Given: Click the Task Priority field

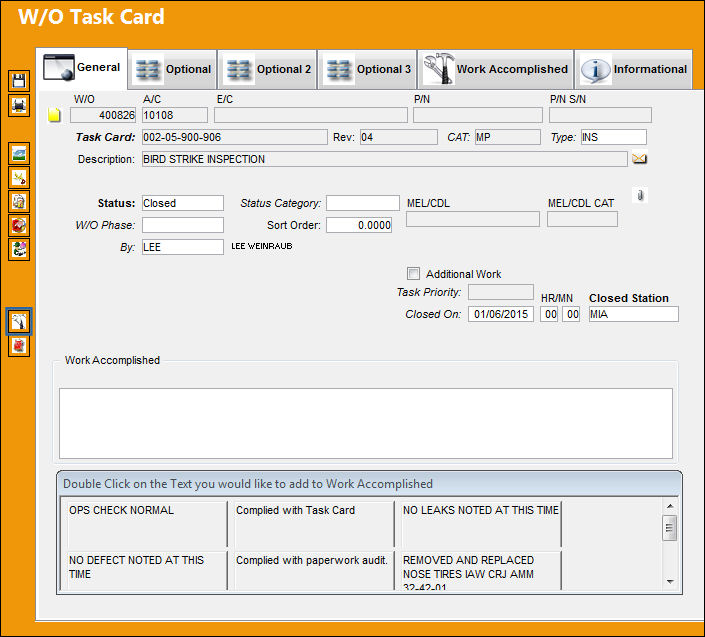Looking at the screenshot, I should point(501,292).
